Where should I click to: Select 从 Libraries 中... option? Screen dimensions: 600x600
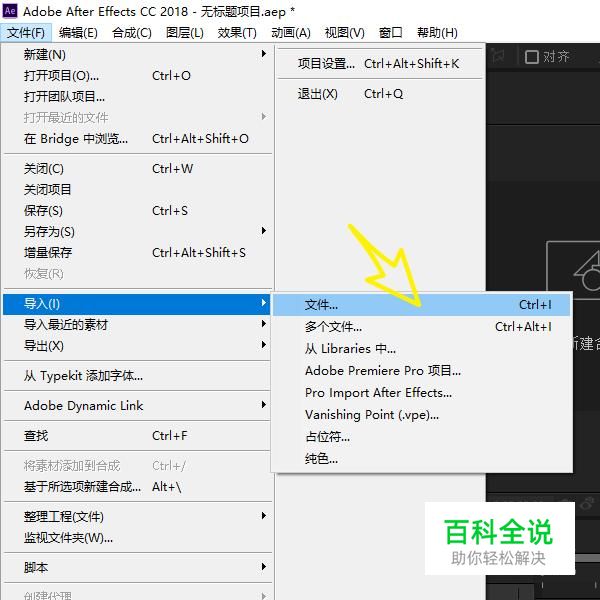click(x=422, y=349)
